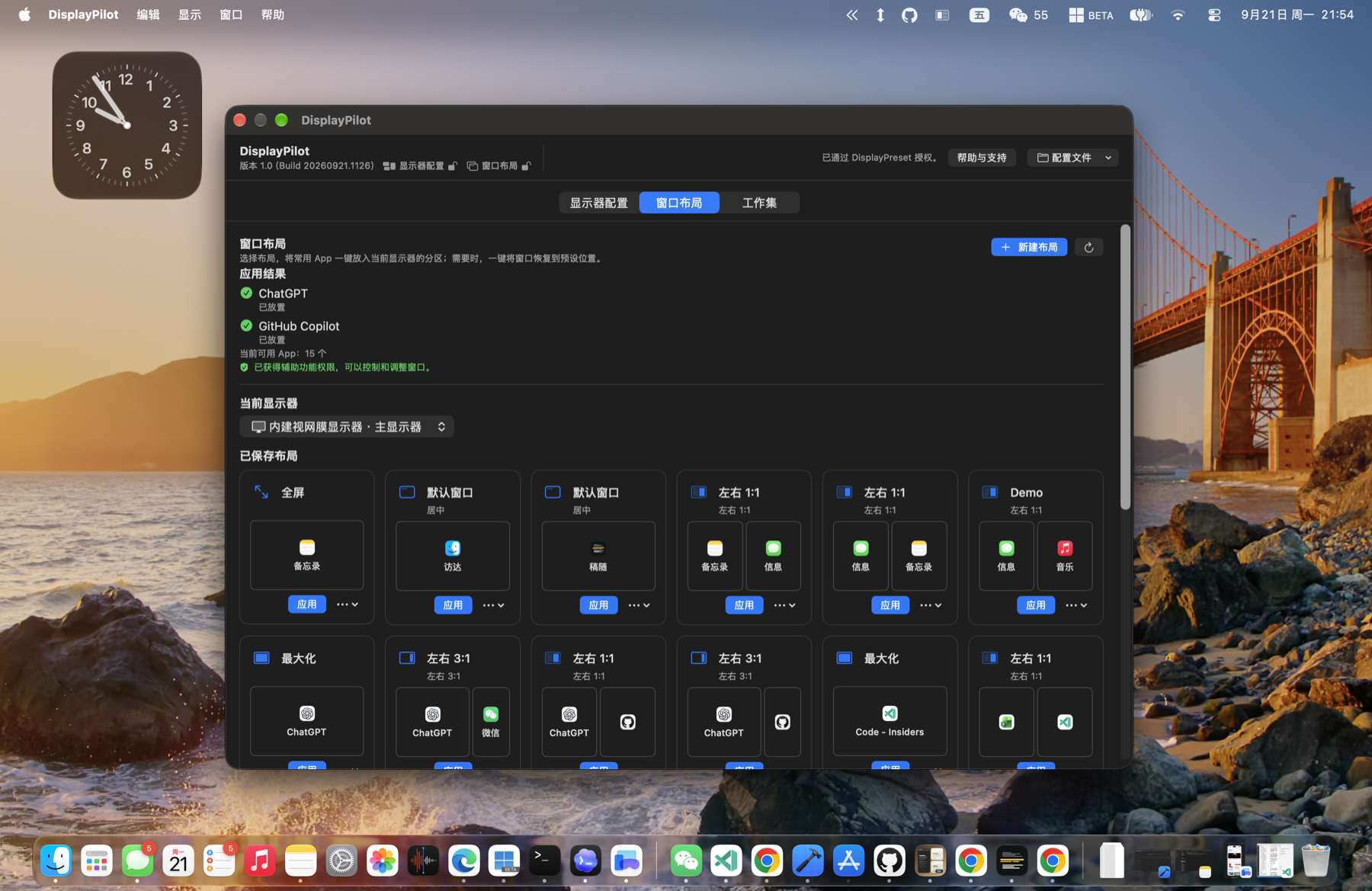Select the 窗口布局 tab
Image resolution: width=1372 pixels, height=891 pixels.
(x=679, y=203)
